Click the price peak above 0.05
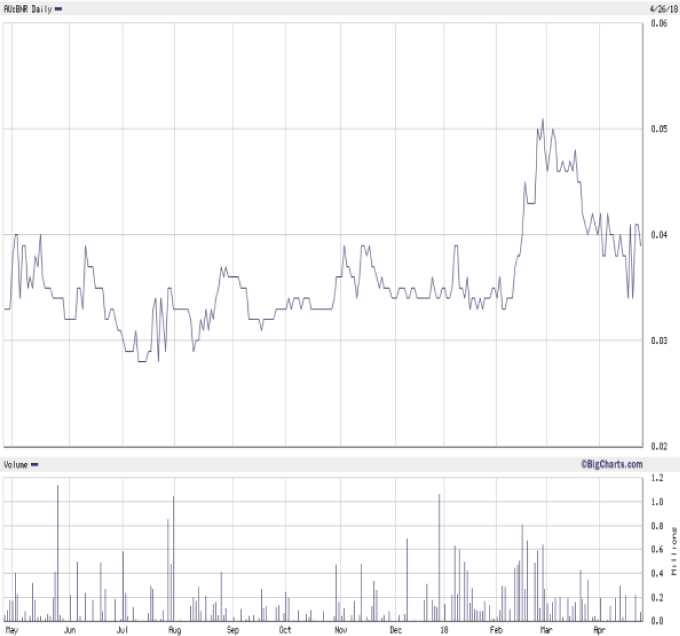The width and height of the screenshot is (680, 636). coord(543,120)
